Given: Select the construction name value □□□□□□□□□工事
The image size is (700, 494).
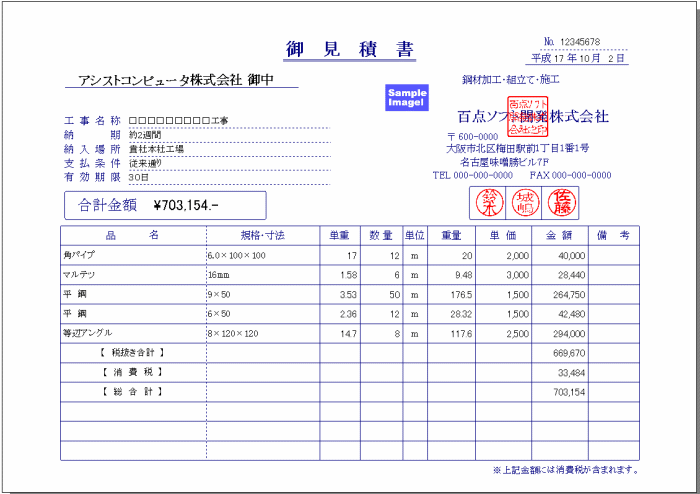Looking at the screenshot, I should pos(179,120).
